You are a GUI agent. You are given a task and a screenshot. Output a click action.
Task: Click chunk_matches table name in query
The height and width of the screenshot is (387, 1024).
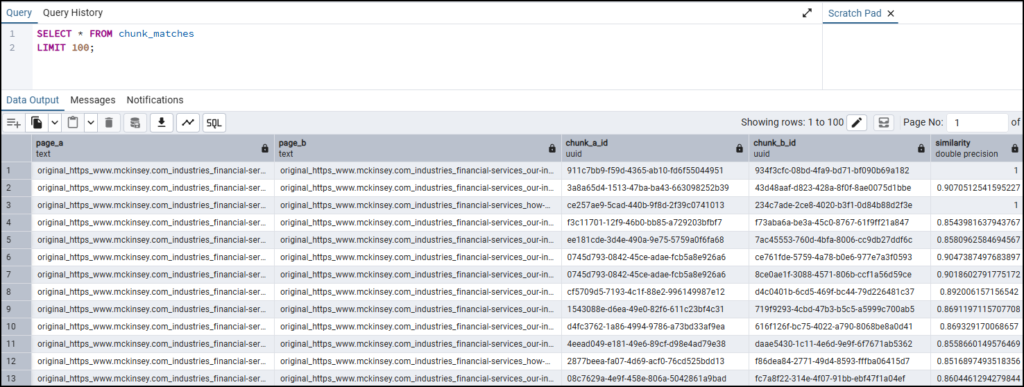[x=156, y=33]
